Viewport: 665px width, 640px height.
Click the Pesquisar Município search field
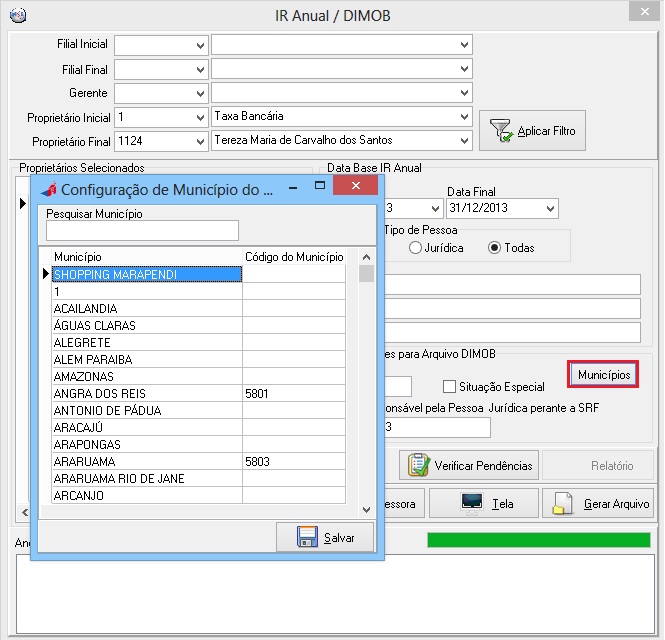coord(142,231)
